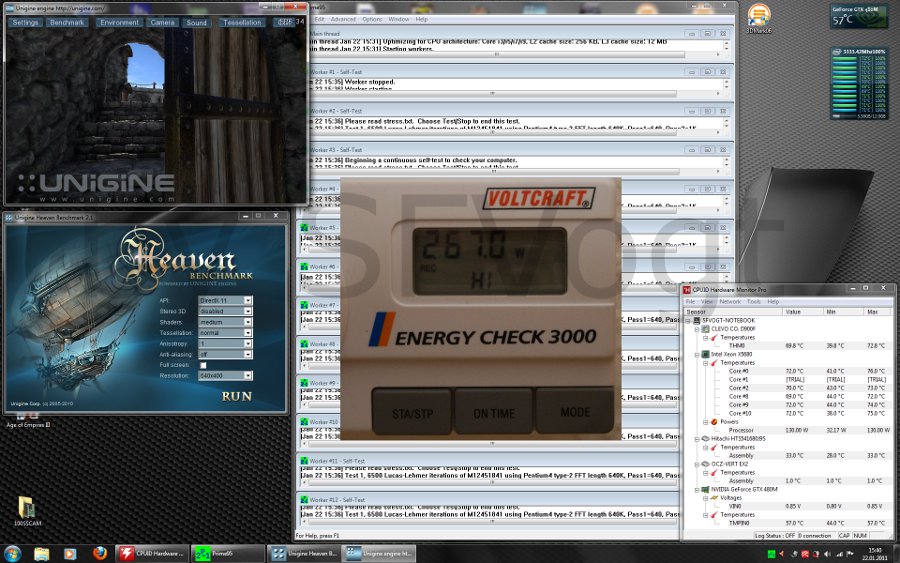Image resolution: width=900 pixels, height=563 pixels.
Task: Open Tools menu in Hardware Monitor Pro
Action: [x=754, y=302]
